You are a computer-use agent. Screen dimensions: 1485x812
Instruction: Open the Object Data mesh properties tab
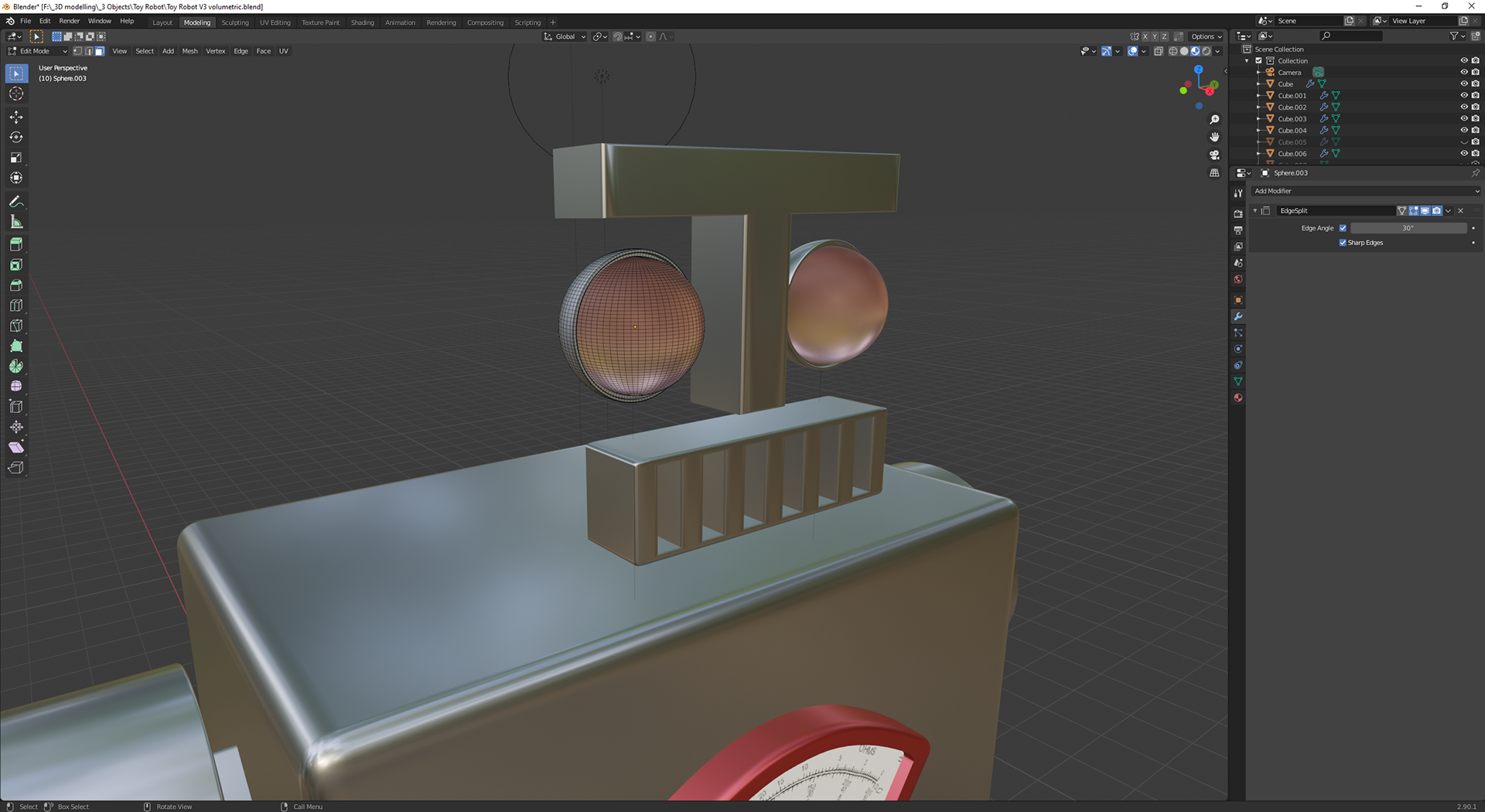(x=1238, y=381)
